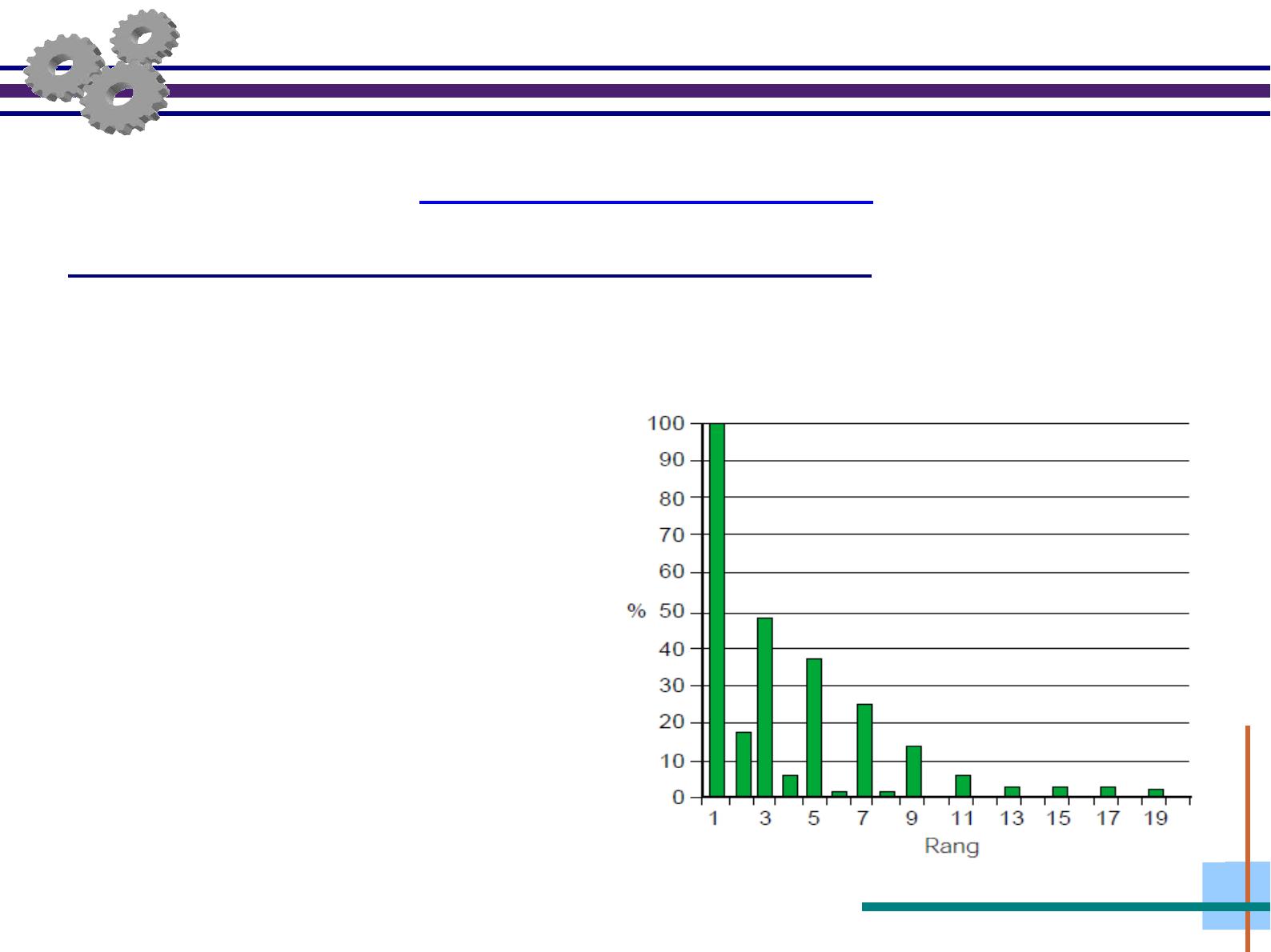Click the "50" y-axis label
1271x952 pixels.
pyautogui.click(x=672, y=612)
